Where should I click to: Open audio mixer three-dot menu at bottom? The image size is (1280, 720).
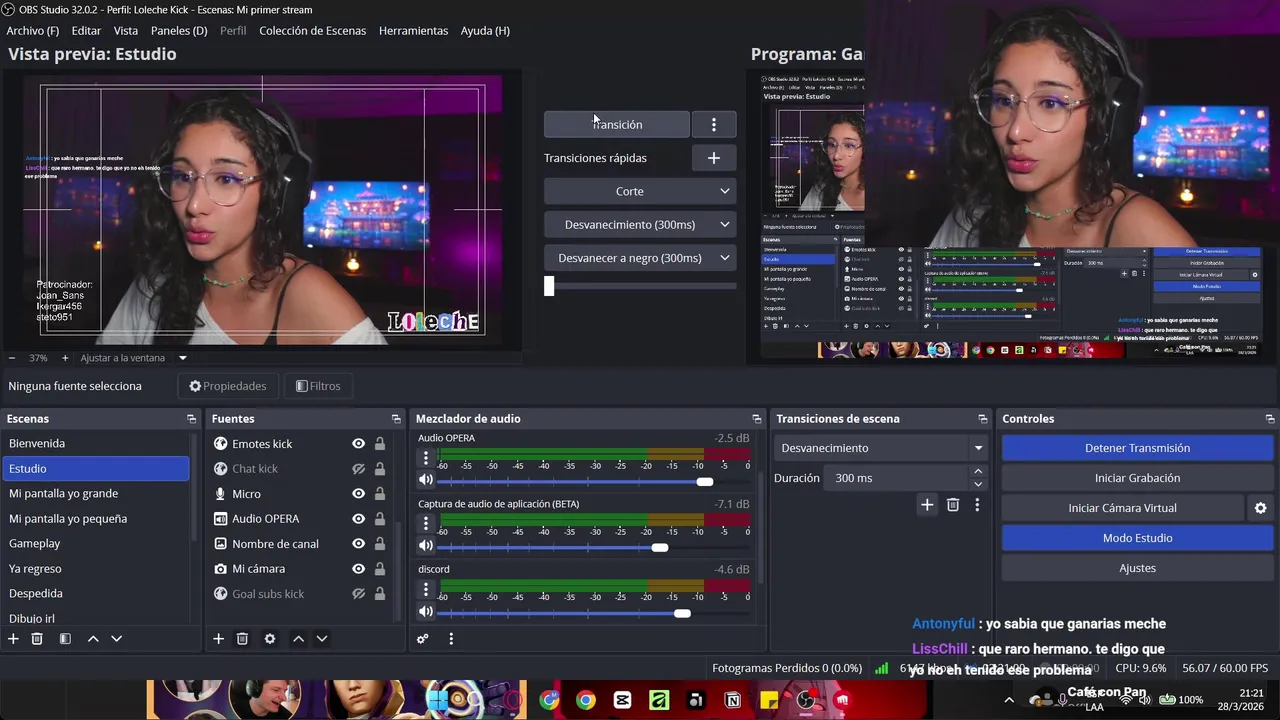coord(451,638)
